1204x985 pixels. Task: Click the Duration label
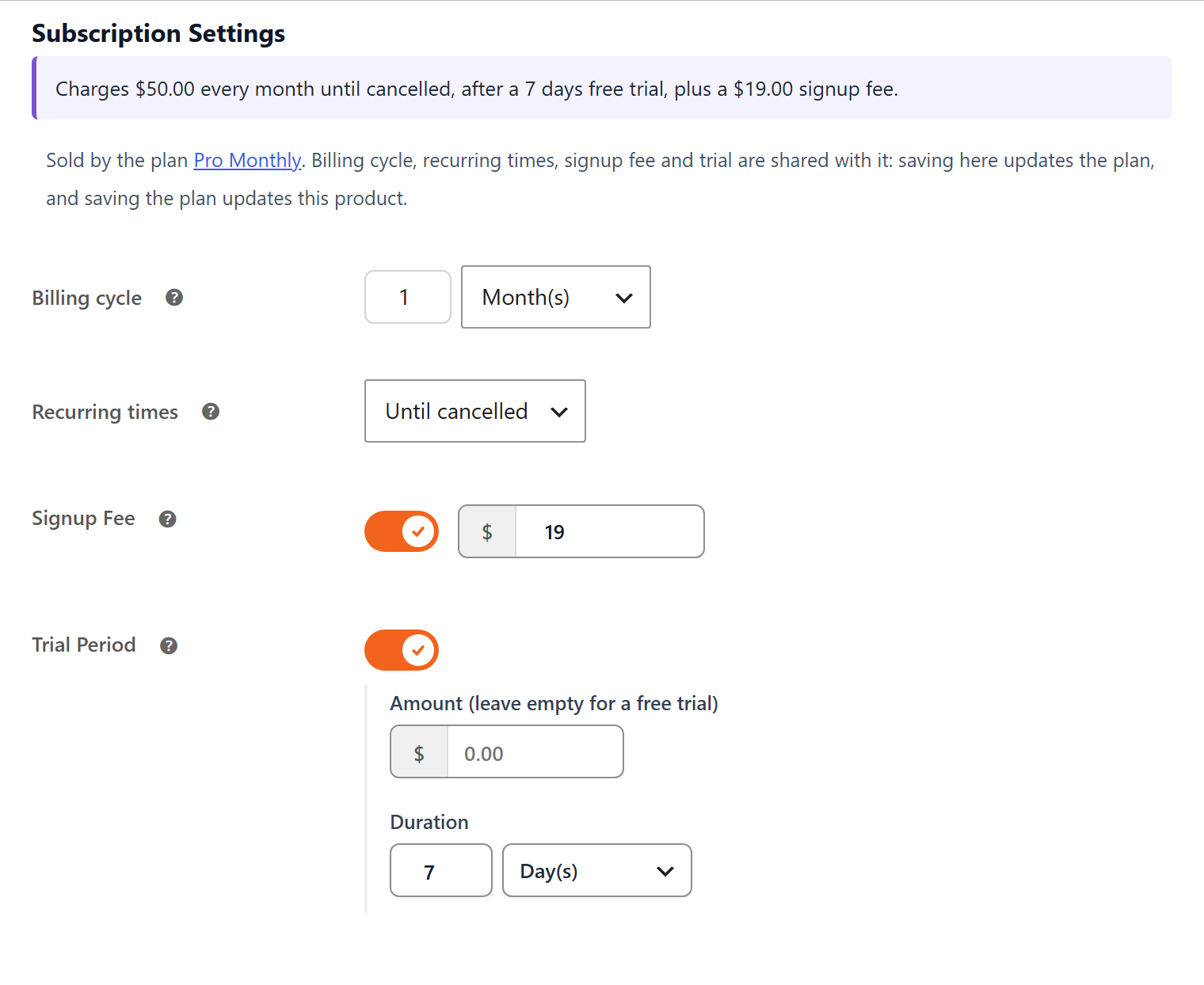(x=429, y=822)
